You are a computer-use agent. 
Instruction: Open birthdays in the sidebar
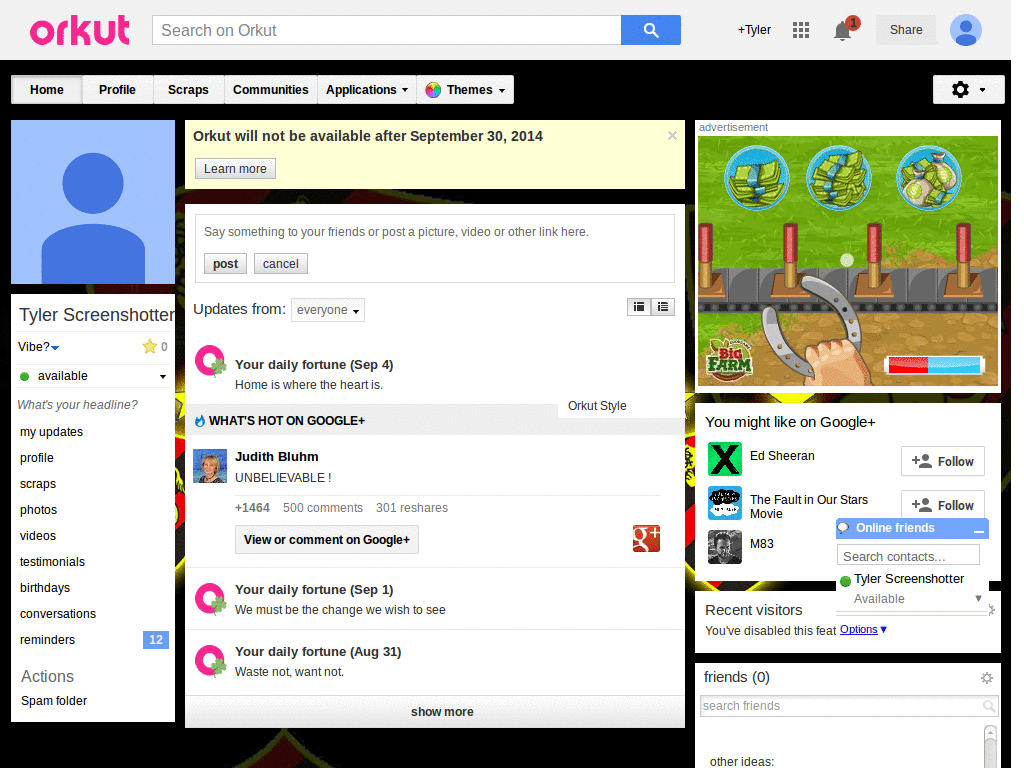[45, 588]
